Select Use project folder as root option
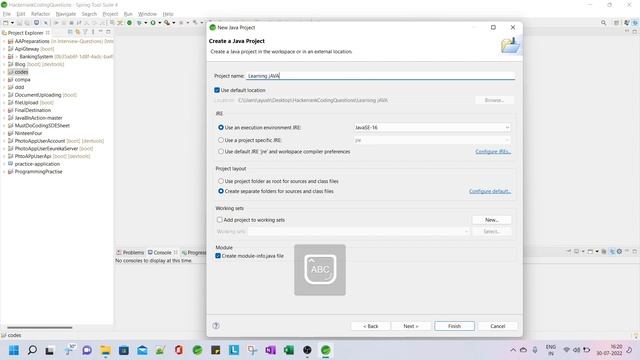This screenshot has width=640, height=360. pos(221,181)
